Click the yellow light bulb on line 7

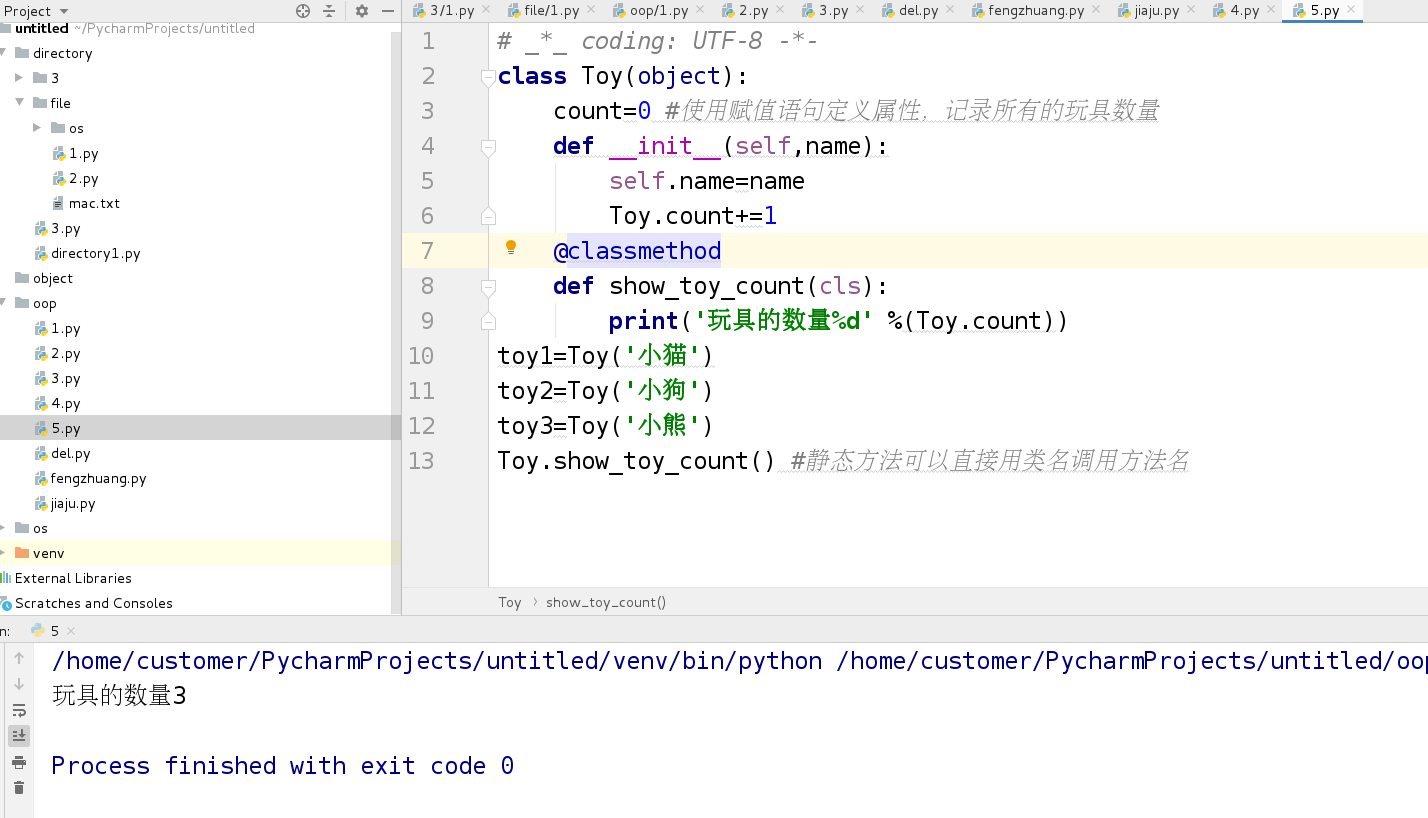click(511, 247)
